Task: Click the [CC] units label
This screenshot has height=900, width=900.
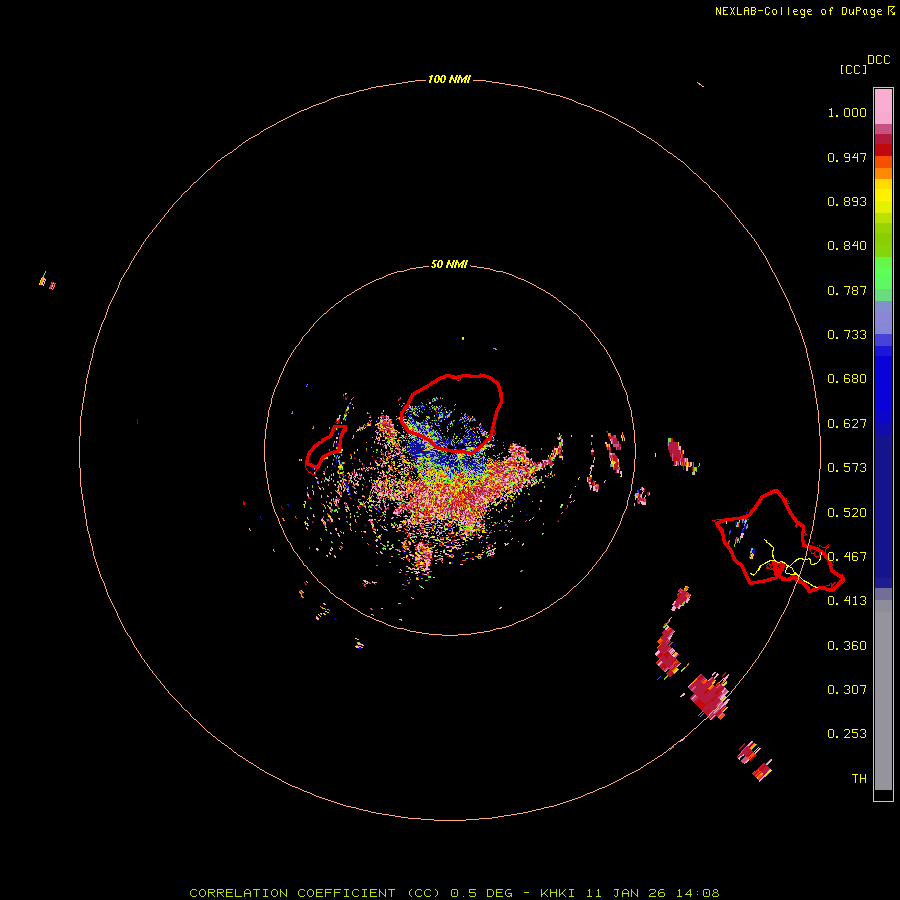Action: point(853,69)
